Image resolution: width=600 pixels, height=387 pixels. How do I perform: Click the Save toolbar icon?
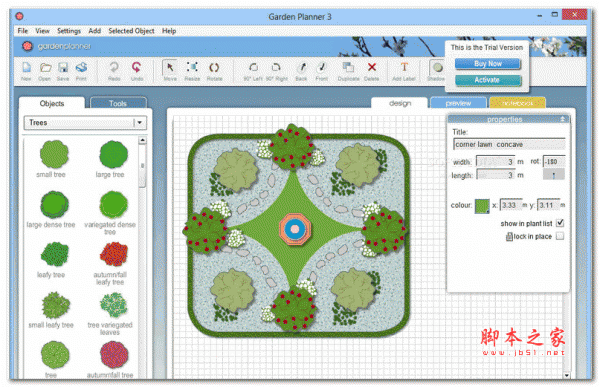(63, 68)
